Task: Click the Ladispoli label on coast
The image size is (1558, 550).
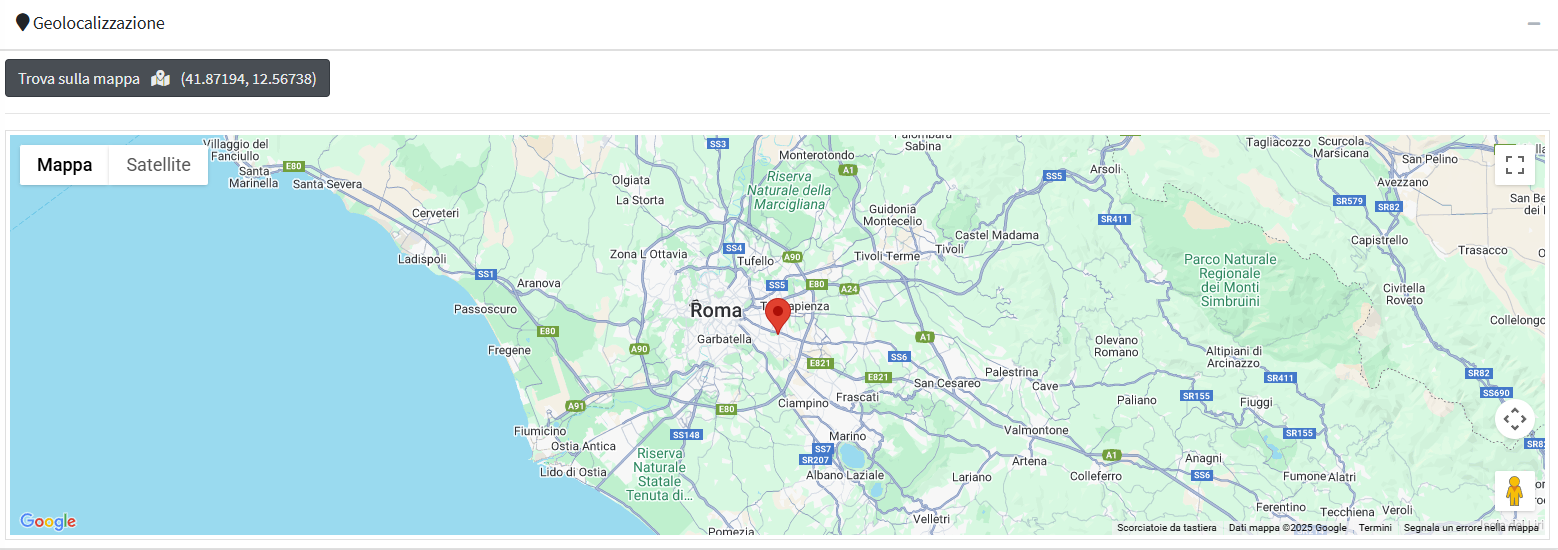Action: pos(422,259)
